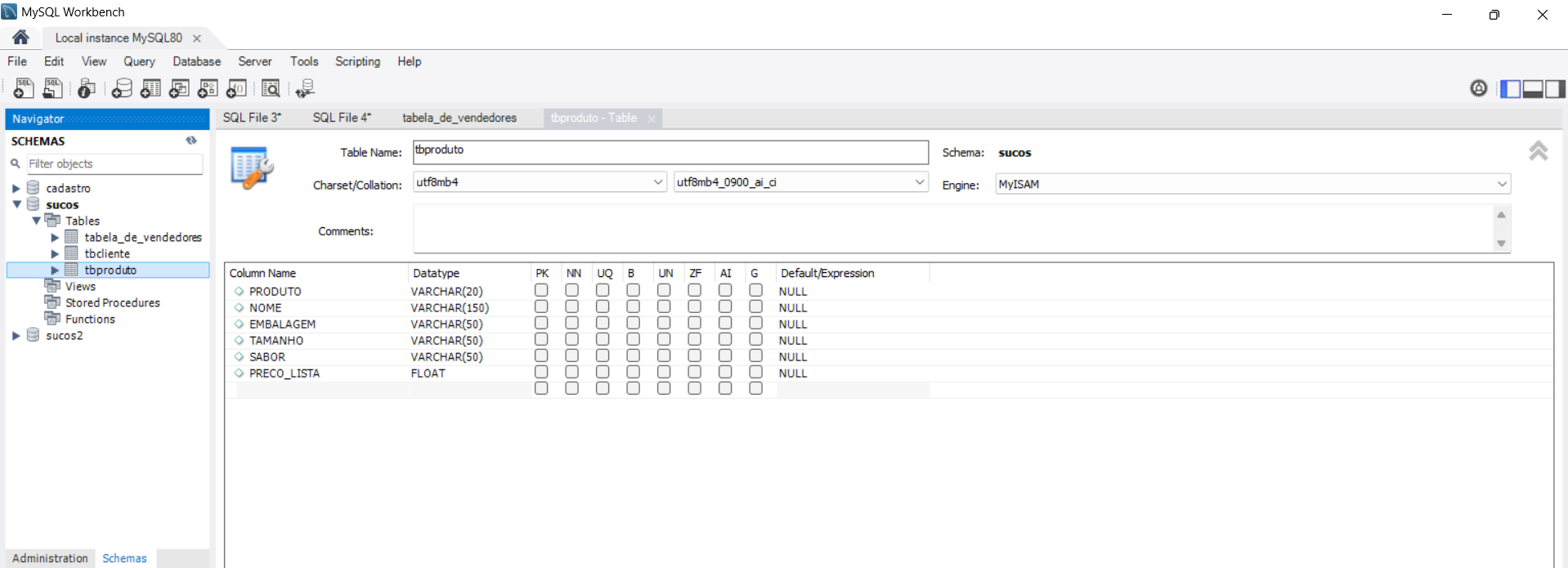Open the Query menu
Viewport: 1568px width, 568px height.
click(139, 61)
